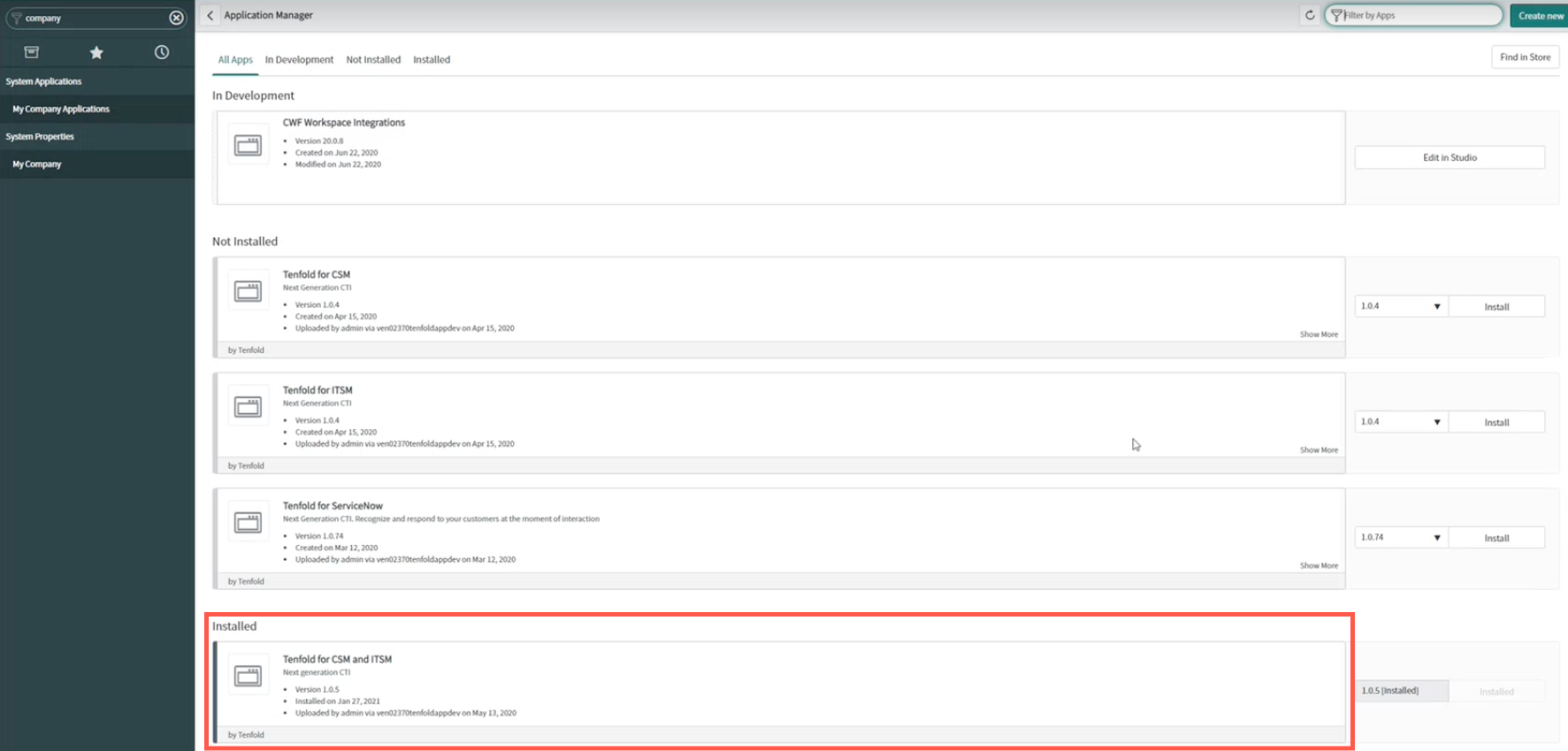Click 'Modified on Jun 22, 2020' text
Screen dimensions: 1568x751
[x=338, y=165]
